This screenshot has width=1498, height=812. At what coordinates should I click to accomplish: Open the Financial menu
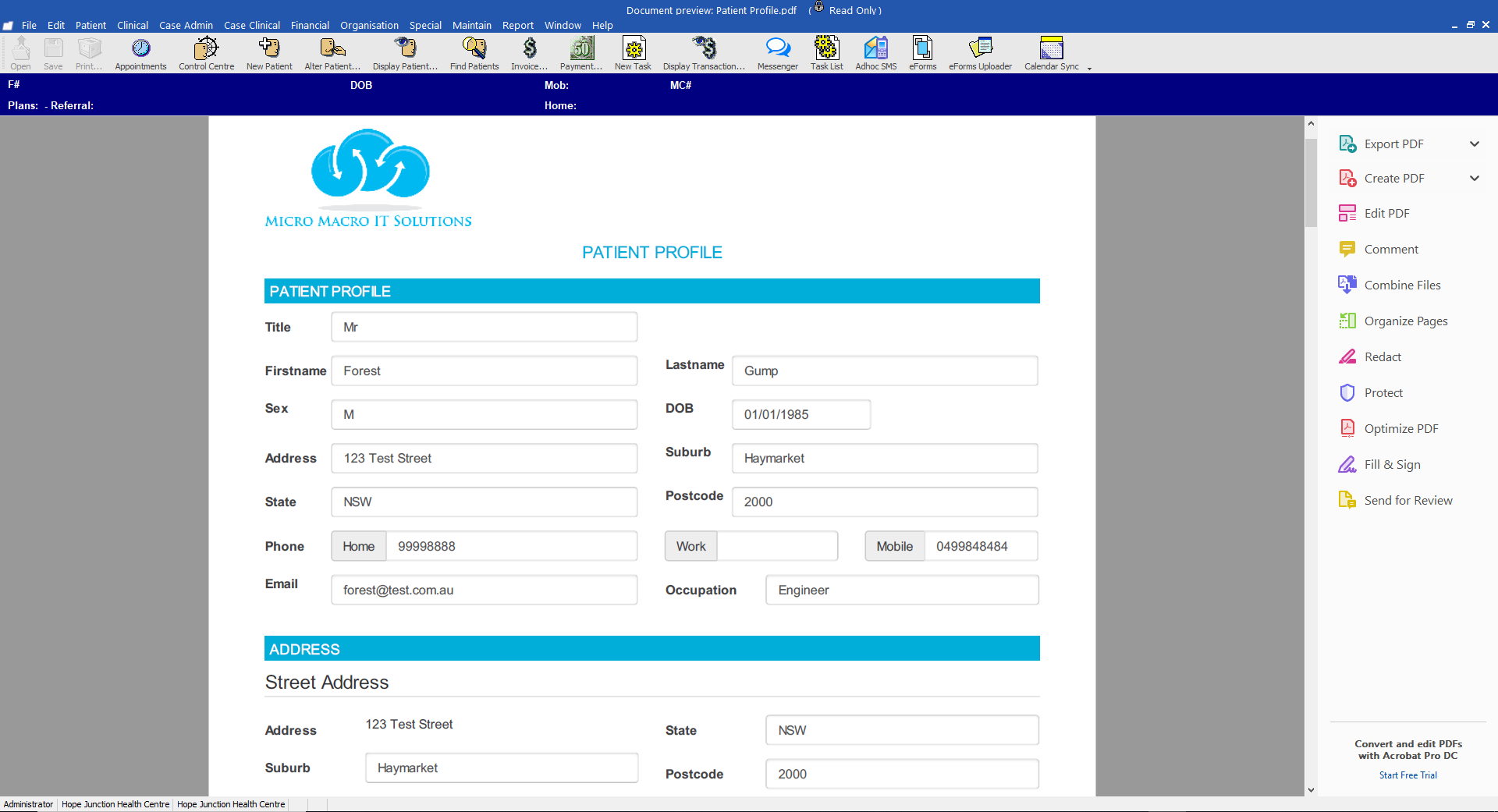[x=310, y=25]
